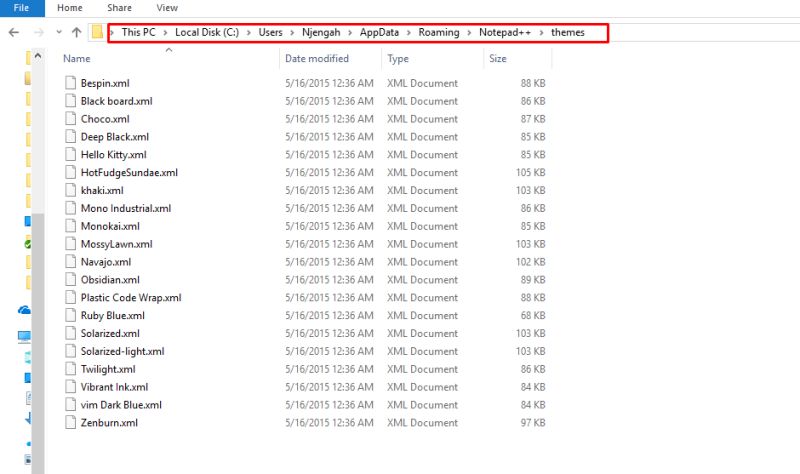800x474 pixels.
Task: Click file icon of Solarized-light.xml
Action: [x=70, y=351]
